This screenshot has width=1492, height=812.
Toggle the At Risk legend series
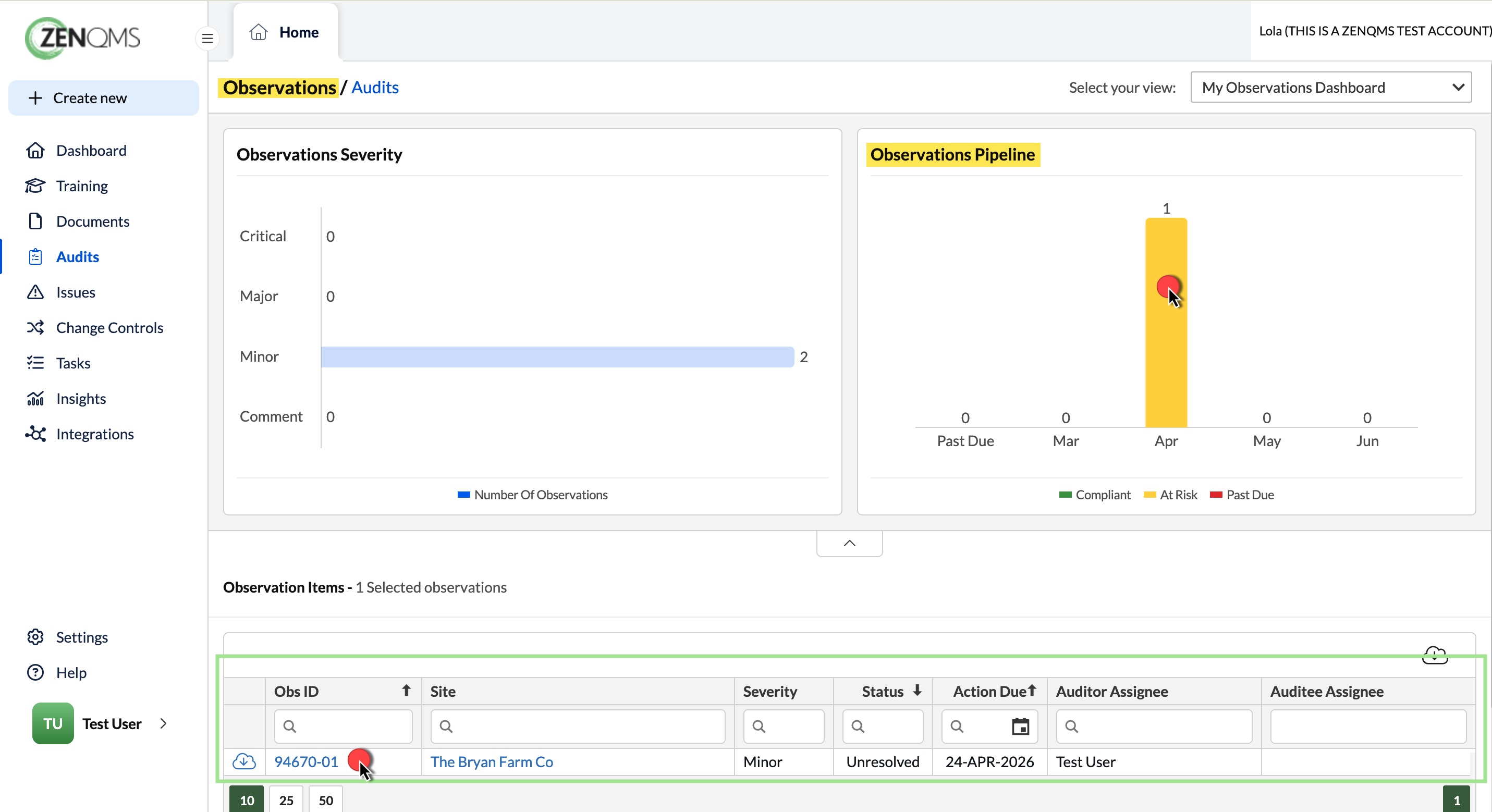[x=1170, y=495]
